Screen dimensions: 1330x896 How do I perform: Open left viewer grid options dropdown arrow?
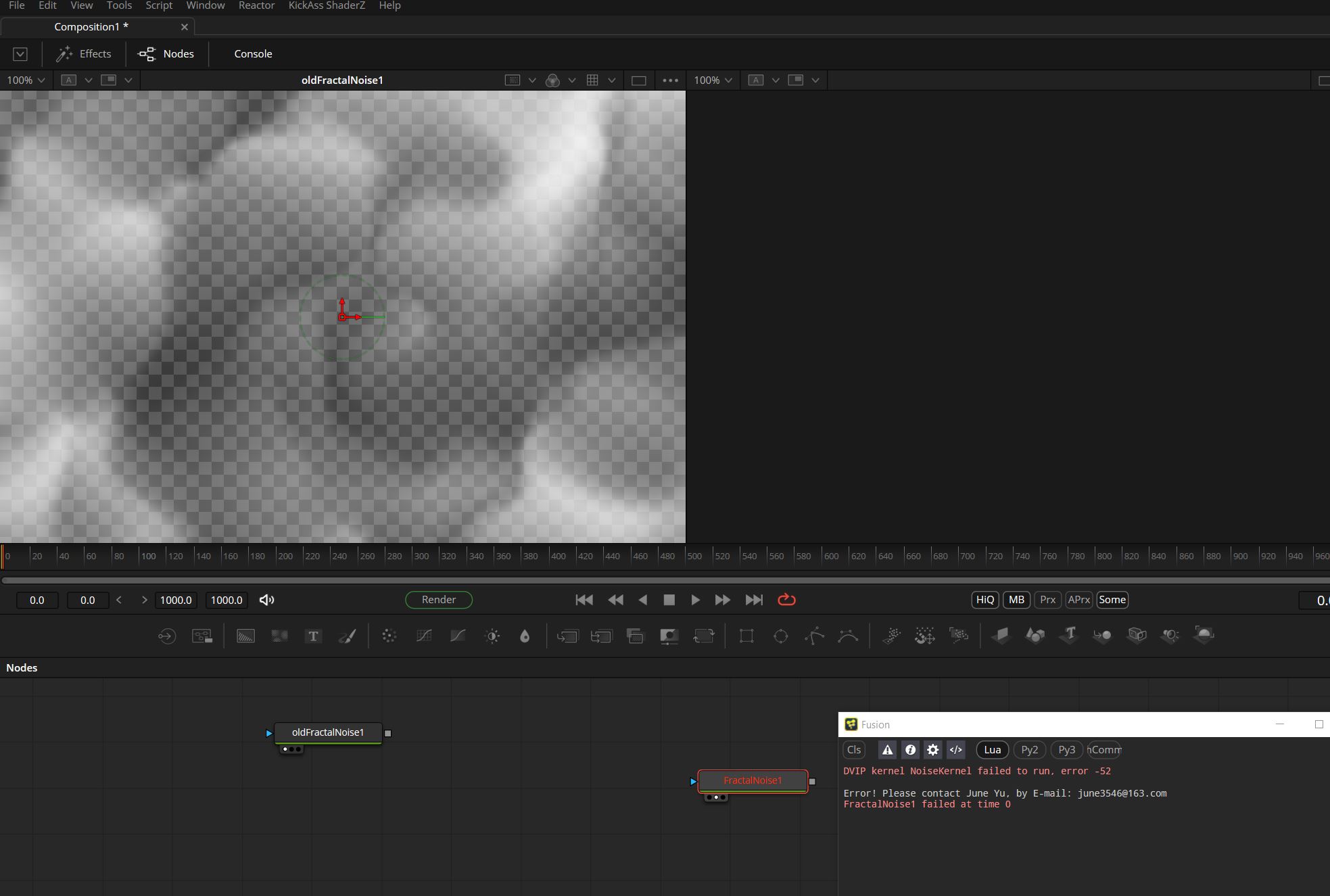(x=612, y=80)
